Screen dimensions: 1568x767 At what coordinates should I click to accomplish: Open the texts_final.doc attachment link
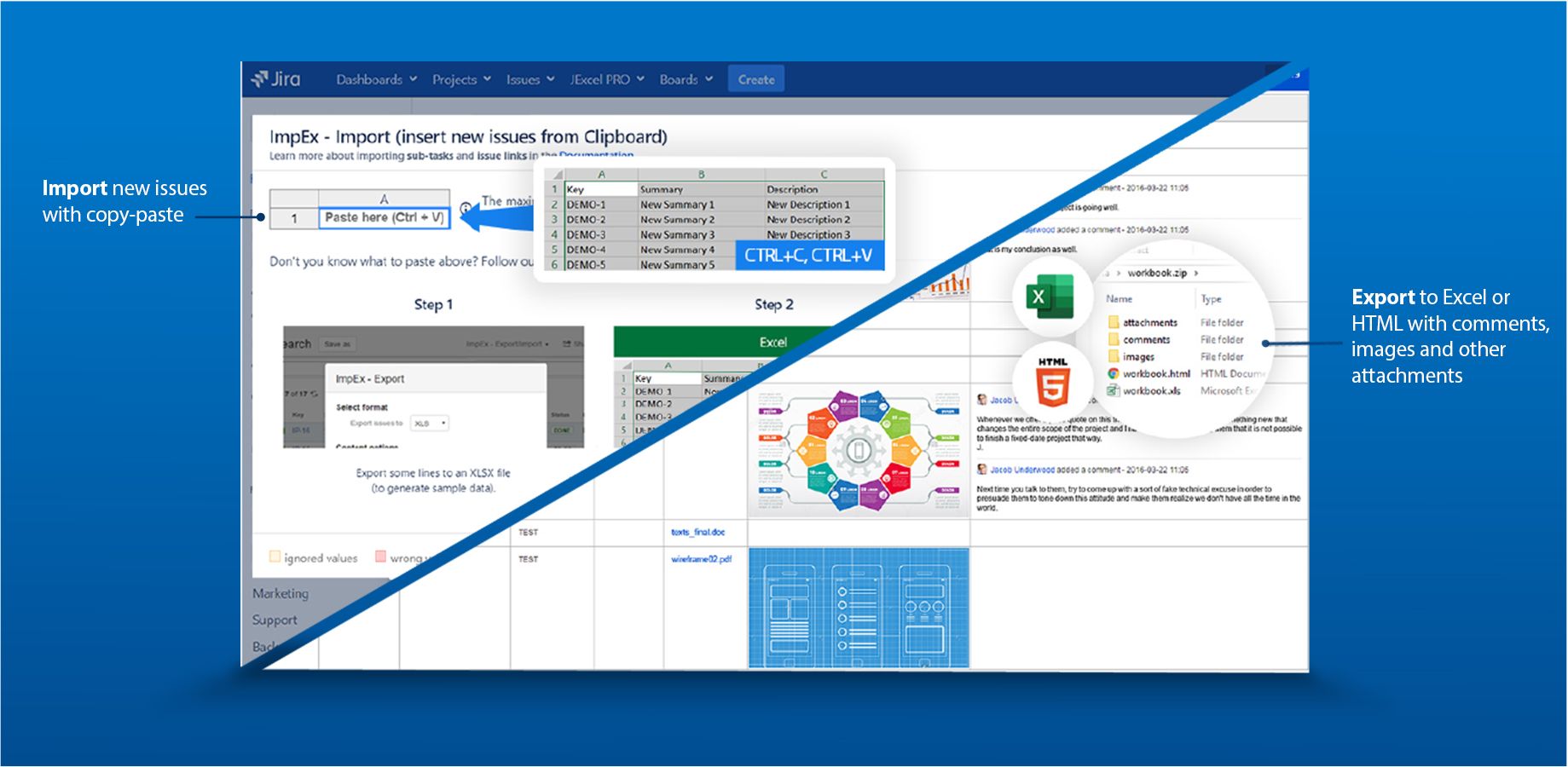(697, 532)
